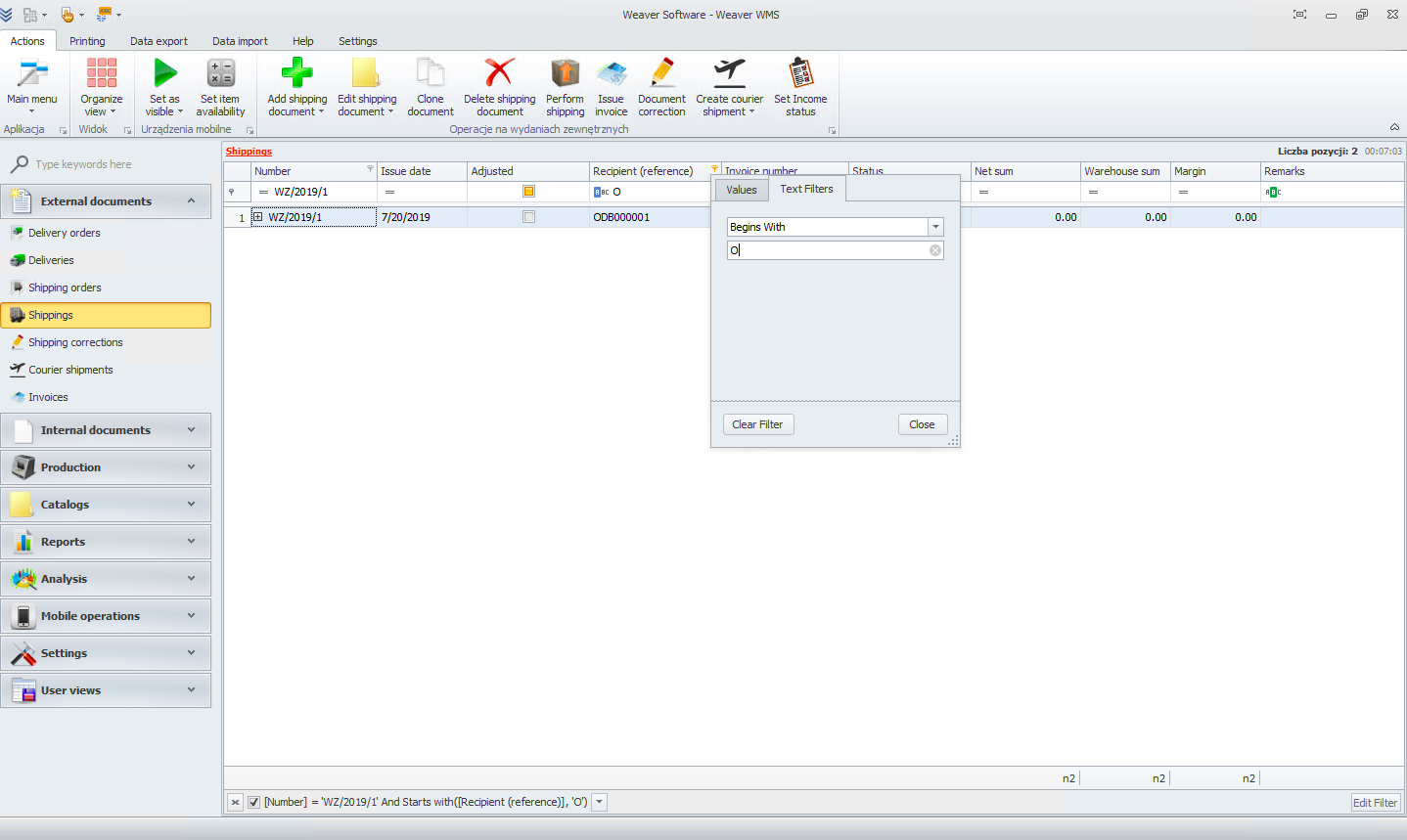Open the Main menu ribbon button
This screenshot has width=1407, height=840.
[31, 87]
